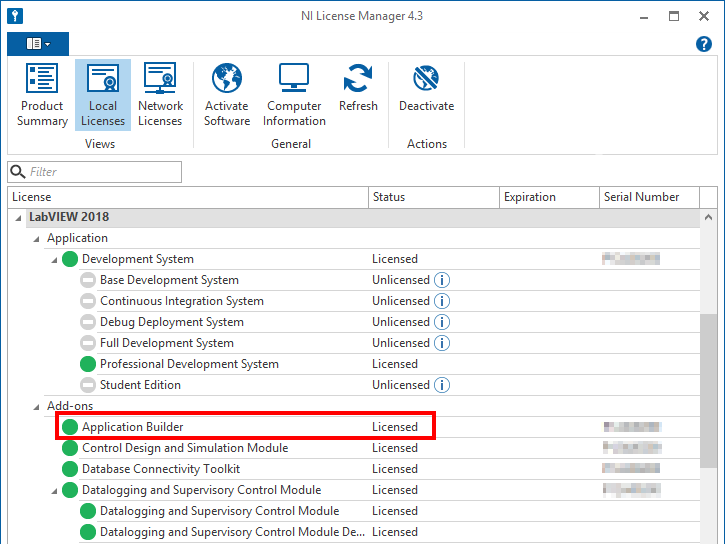Collapse the LabVIEW 2018 group
725x544 pixels.
pos(18,218)
